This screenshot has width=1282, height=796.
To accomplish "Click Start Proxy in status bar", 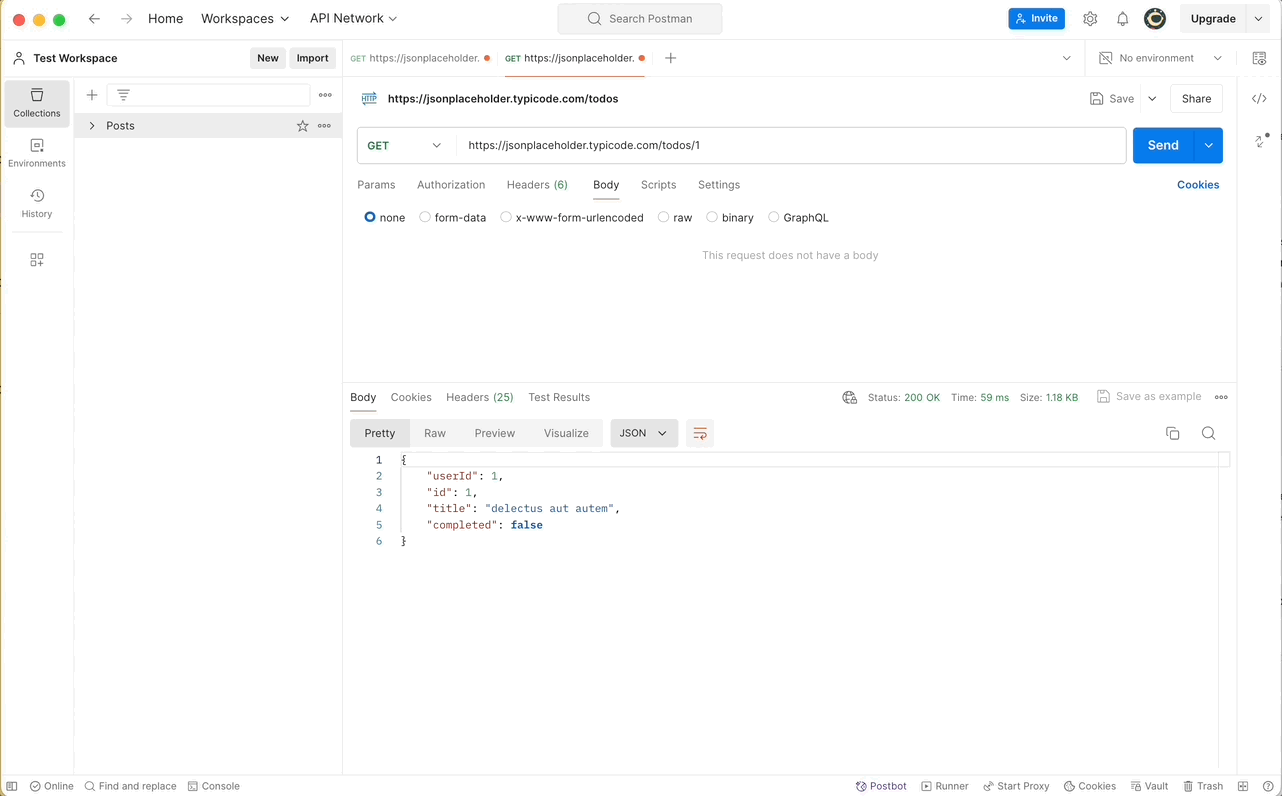I will (x=1016, y=786).
